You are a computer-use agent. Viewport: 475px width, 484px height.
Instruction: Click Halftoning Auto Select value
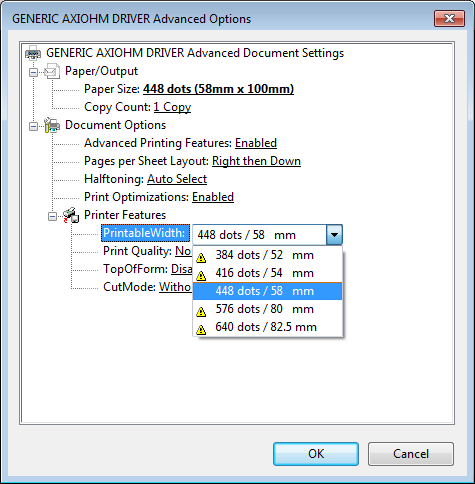click(x=177, y=179)
